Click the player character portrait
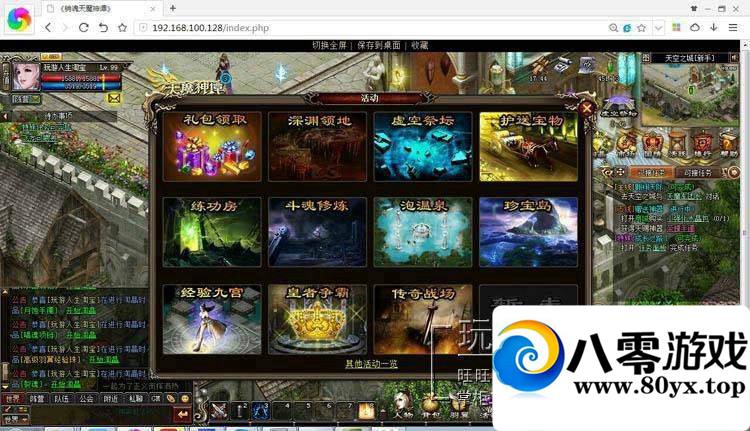 (26, 77)
